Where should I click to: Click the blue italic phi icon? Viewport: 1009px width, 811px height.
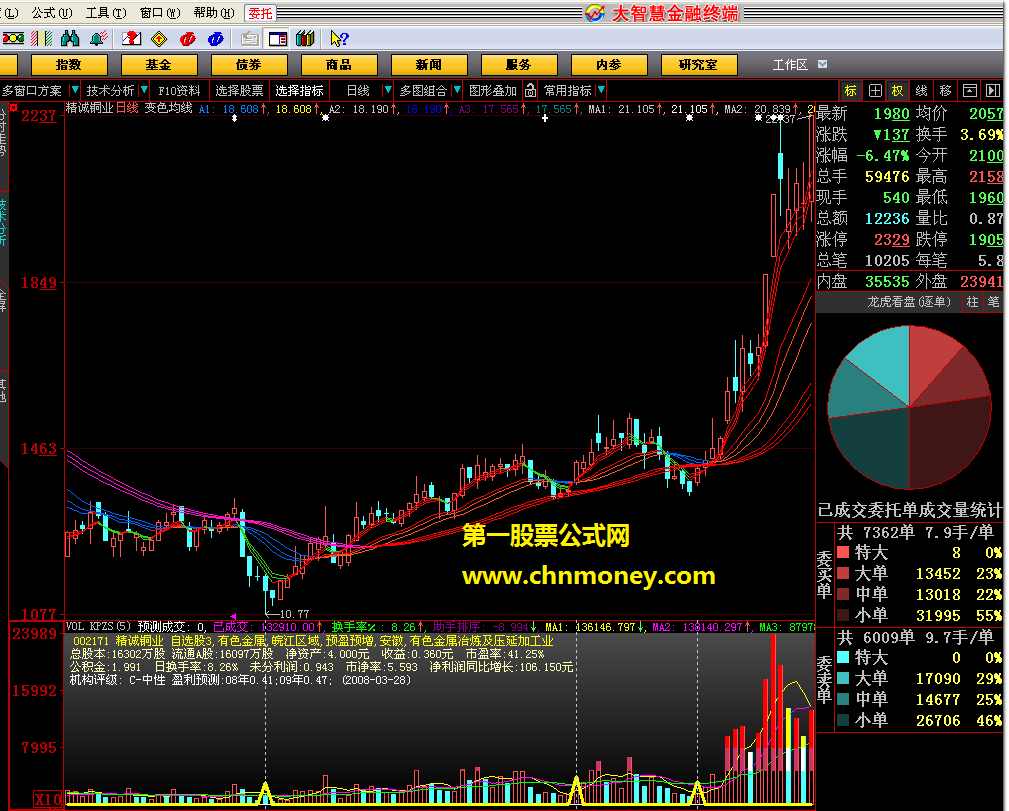216,39
